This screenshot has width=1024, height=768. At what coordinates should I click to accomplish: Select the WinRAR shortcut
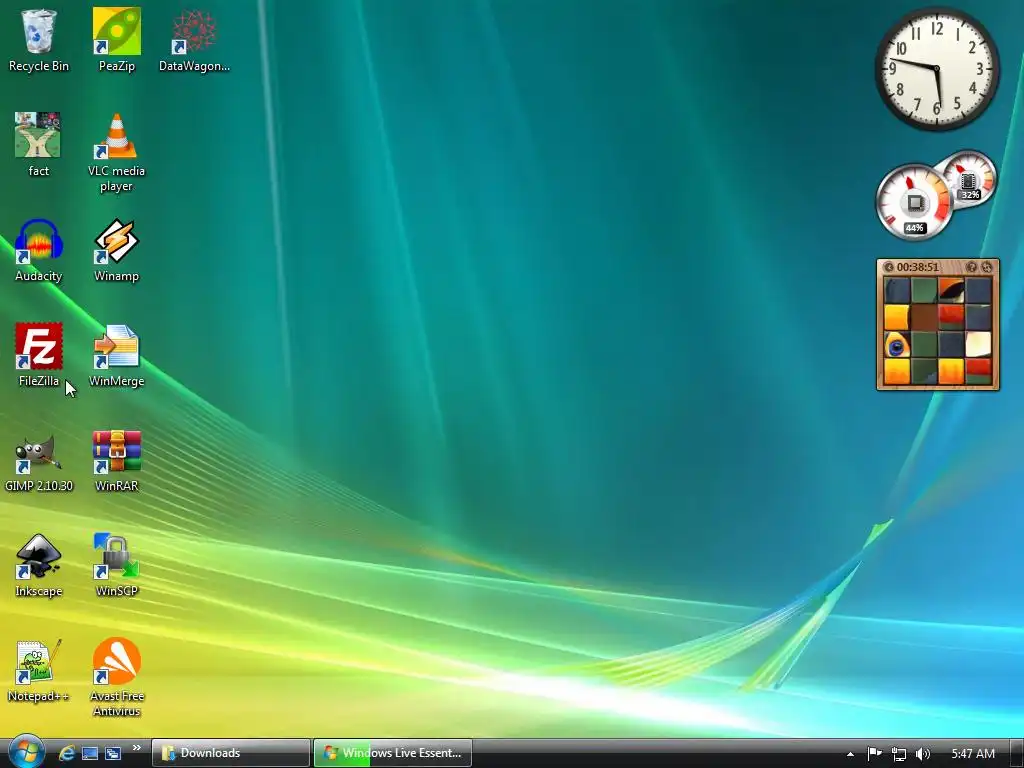click(116, 460)
